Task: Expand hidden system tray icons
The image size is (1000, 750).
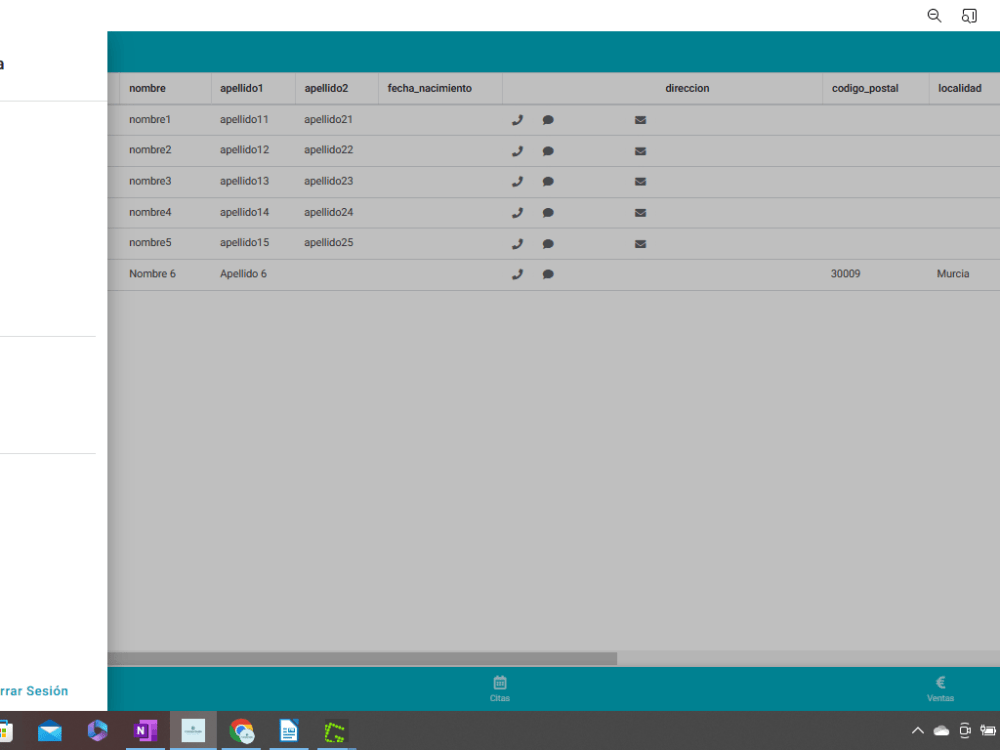Action: coord(917,731)
